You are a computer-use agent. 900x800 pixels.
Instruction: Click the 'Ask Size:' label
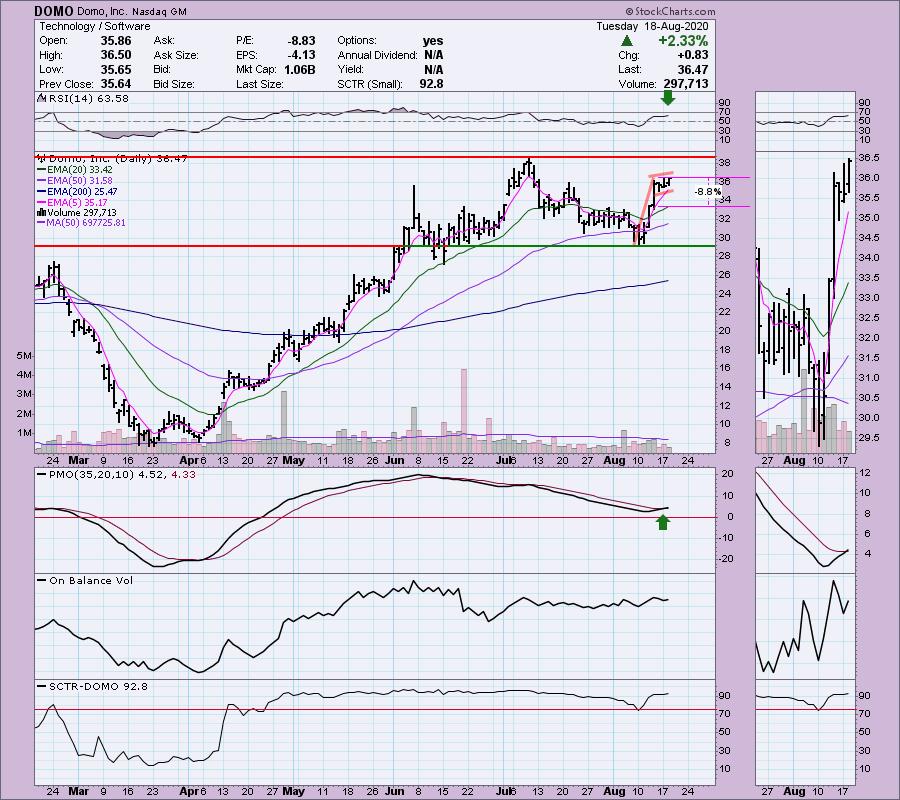pos(176,55)
